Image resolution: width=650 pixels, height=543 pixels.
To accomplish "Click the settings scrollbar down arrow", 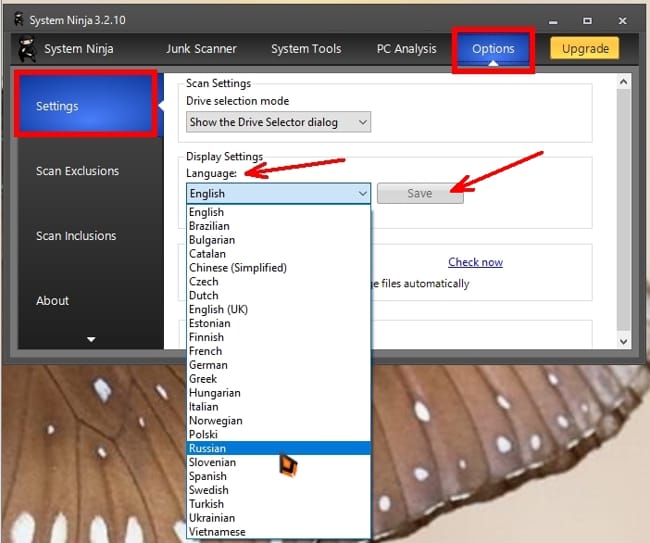I will 623,342.
